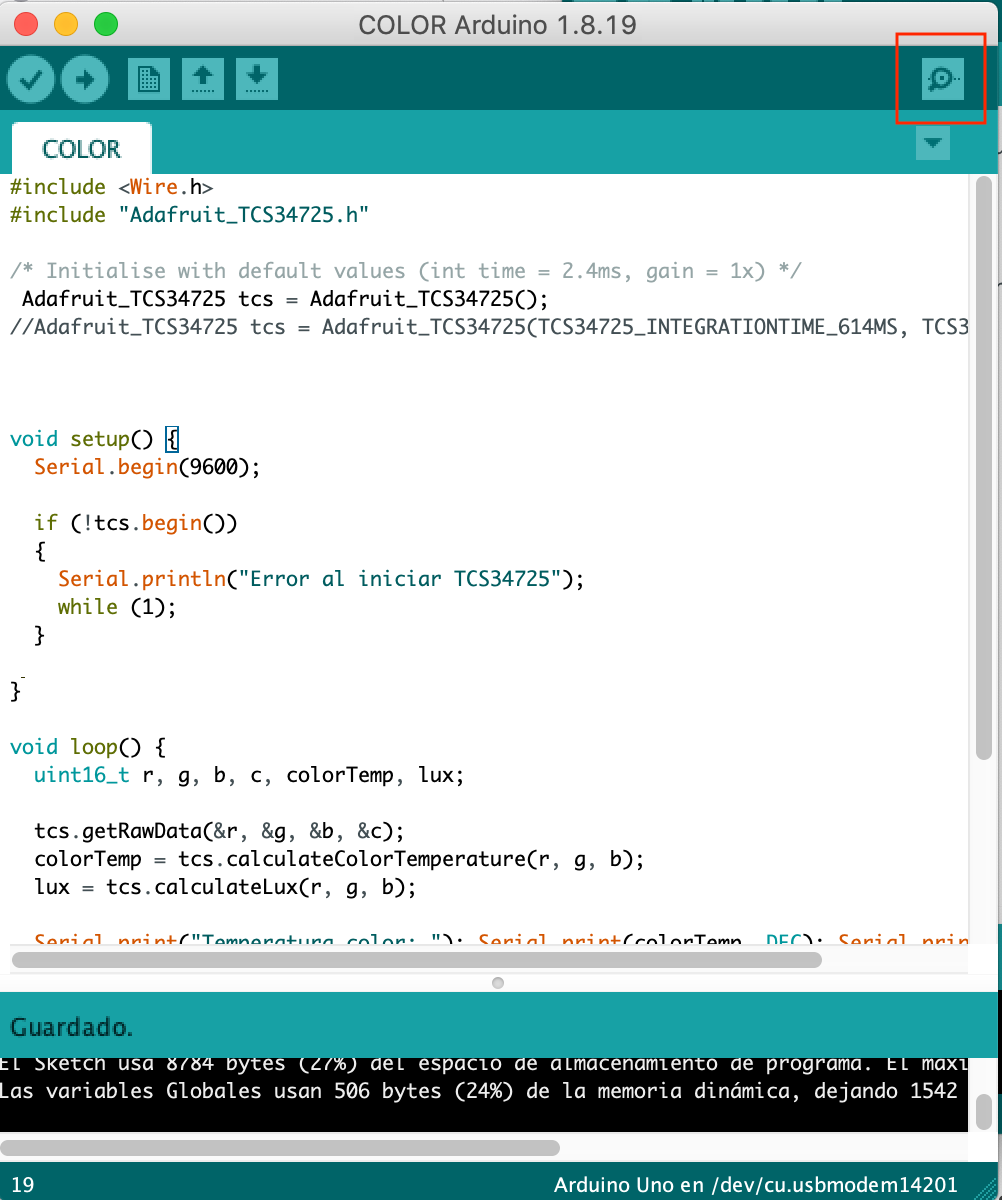Click 'Serial.begin(9600);' line
Viewport: 1002px width, 1200px height.
147,467
